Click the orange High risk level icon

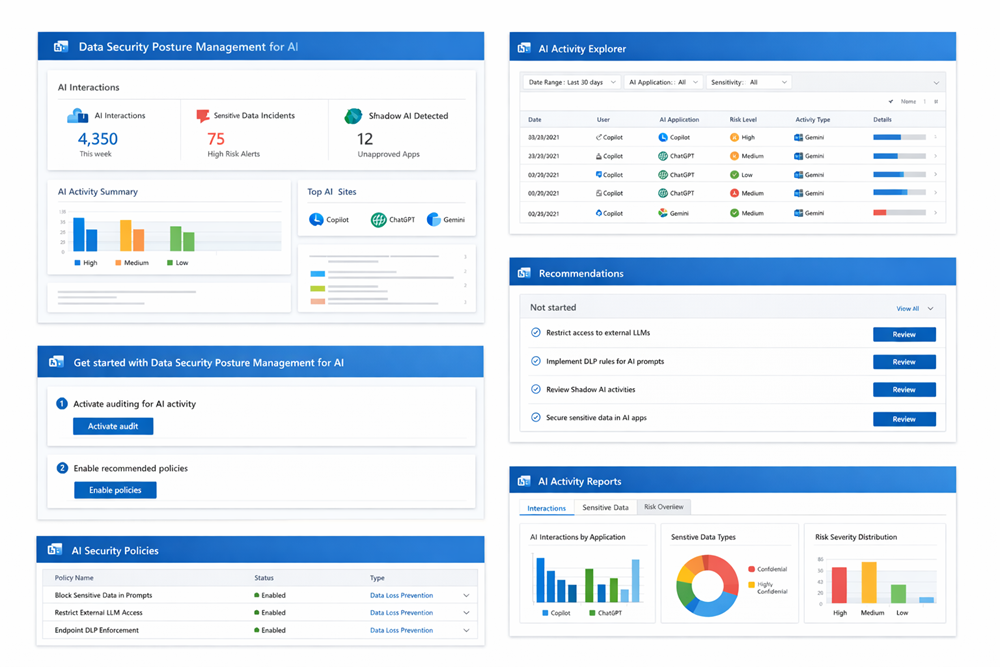point(734,137)
